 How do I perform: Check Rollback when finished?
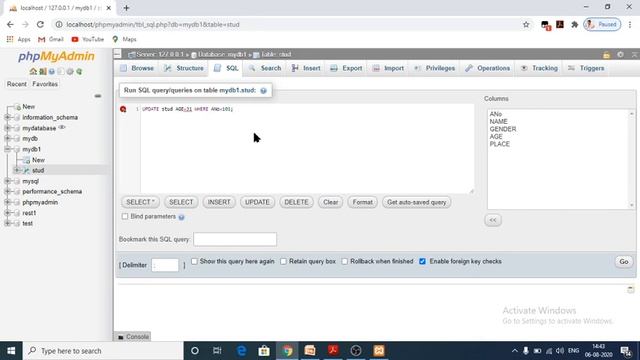(344, 261)
